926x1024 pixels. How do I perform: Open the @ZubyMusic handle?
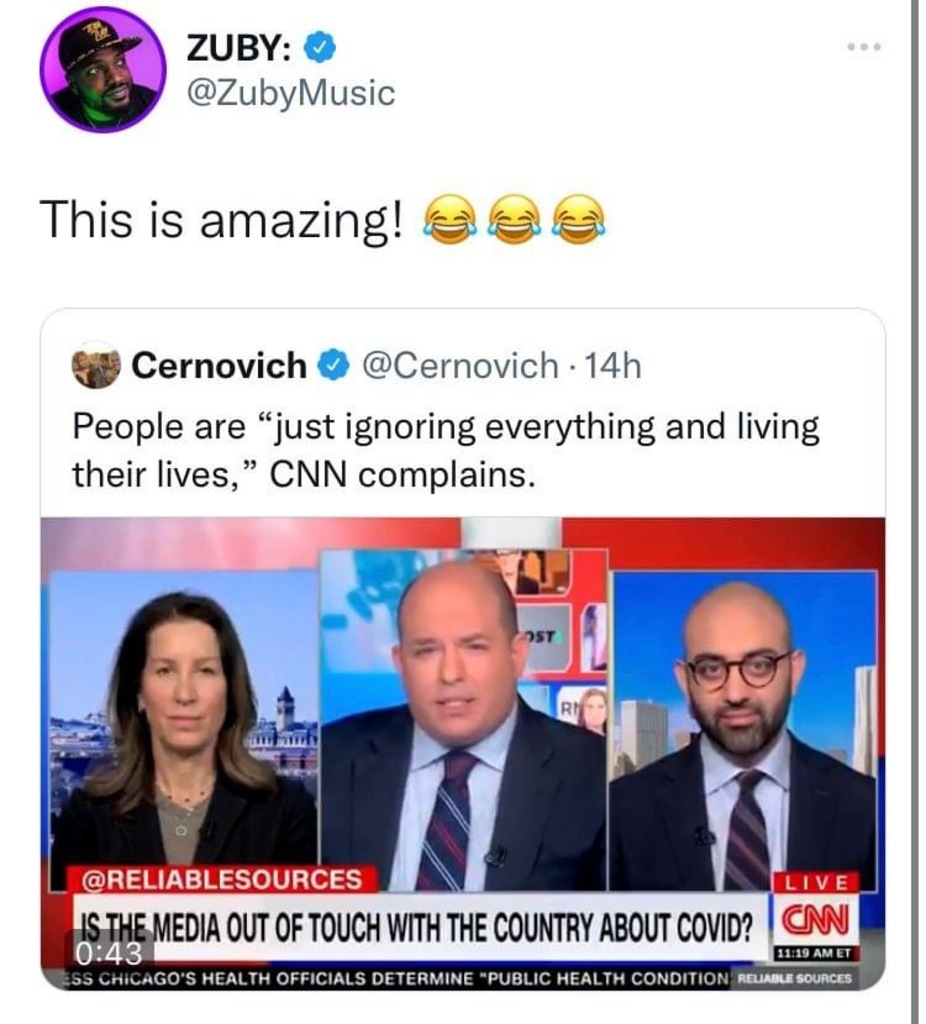(291, 93)
